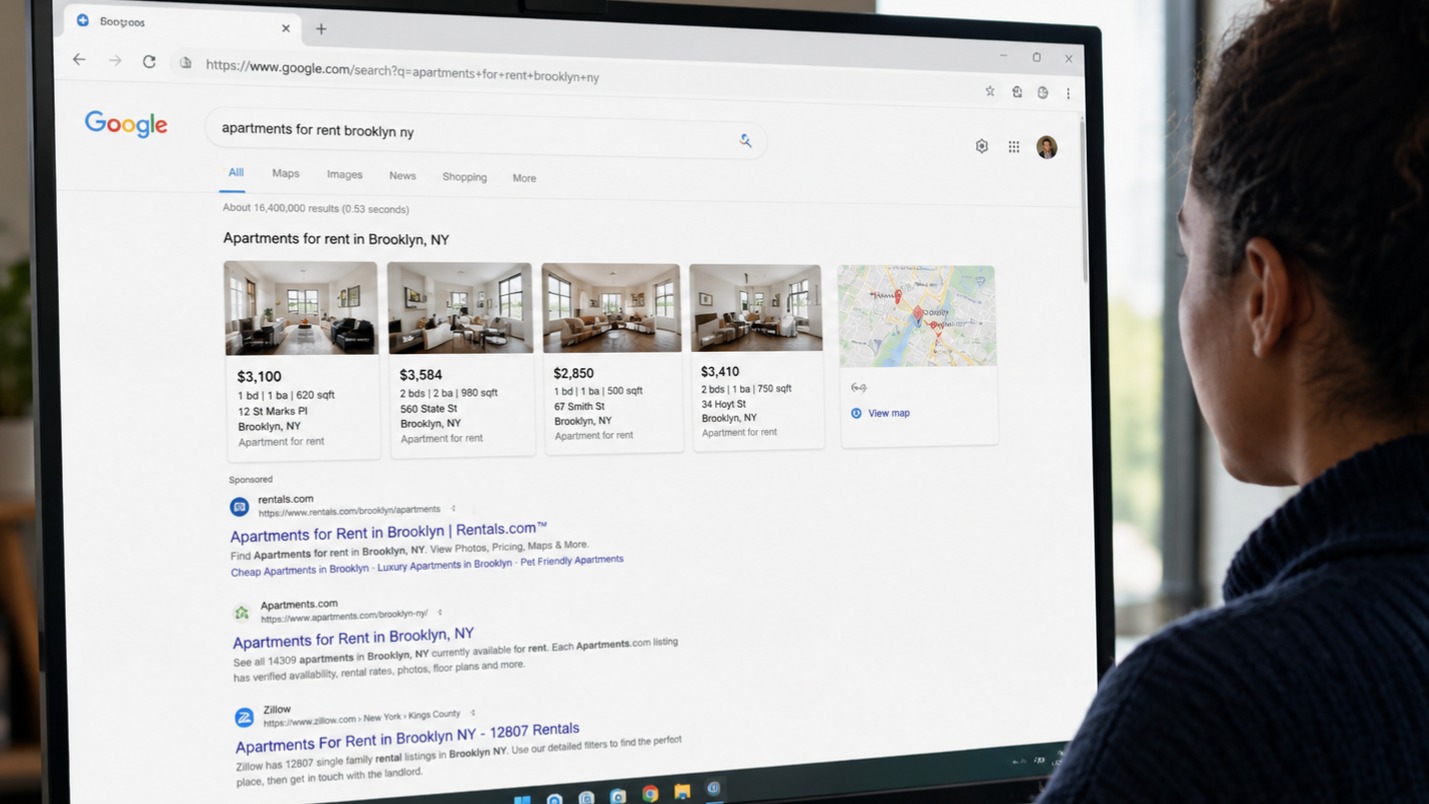Click the system tray icons in taskbar
The width and height of the screenshot is (1429, 804).
pos(1040,758)
